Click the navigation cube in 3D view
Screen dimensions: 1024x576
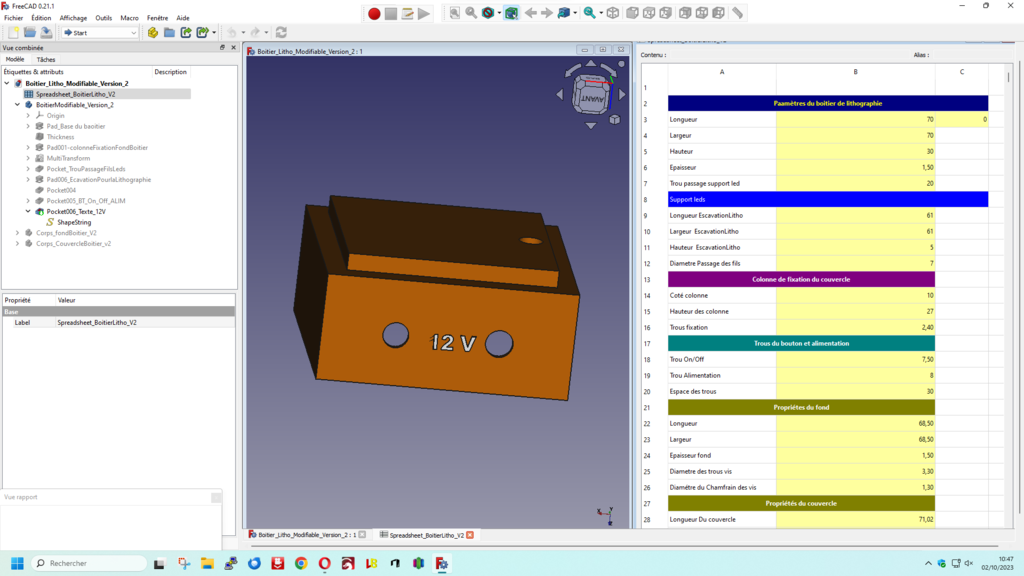point(588,98)
